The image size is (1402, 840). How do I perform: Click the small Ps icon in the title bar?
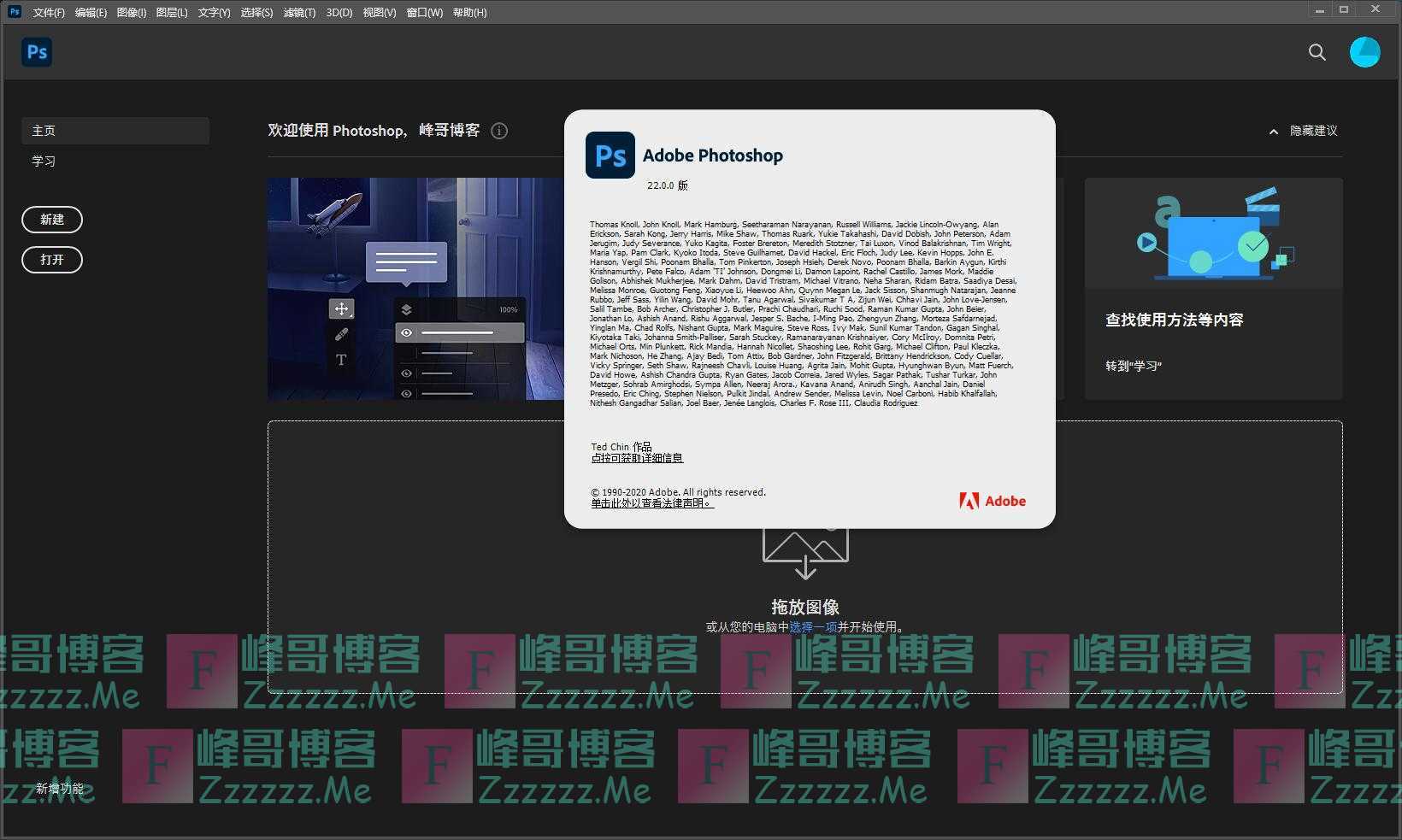(15, 11)
